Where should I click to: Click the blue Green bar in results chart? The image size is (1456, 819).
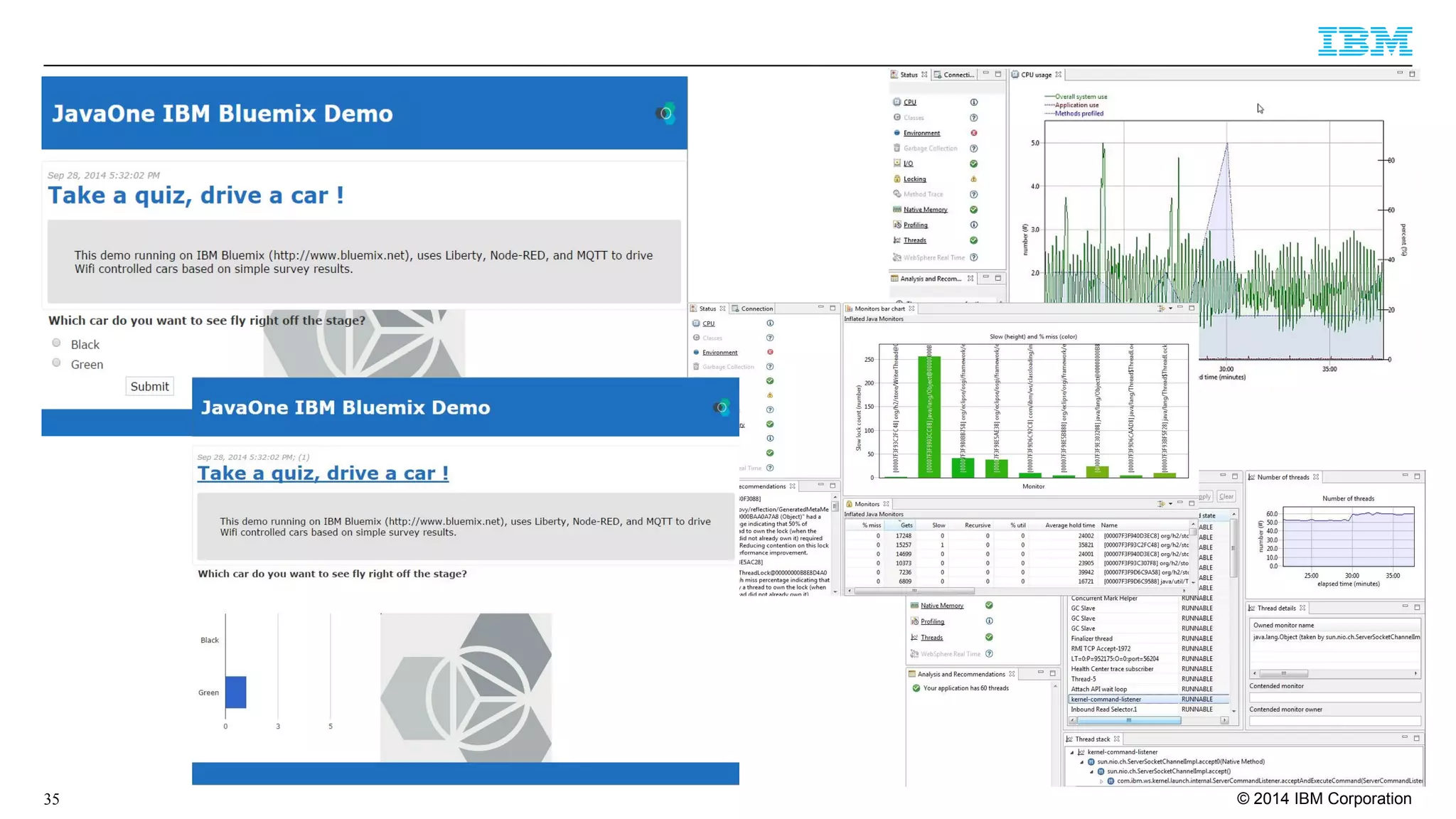[x=235, y=692]
